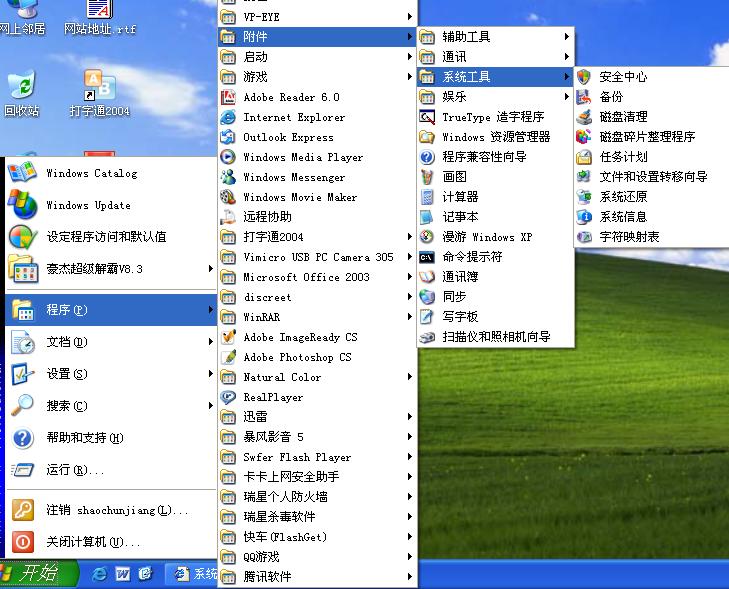
Task: Launch Outlook Express icon
Action: (228, 137)
